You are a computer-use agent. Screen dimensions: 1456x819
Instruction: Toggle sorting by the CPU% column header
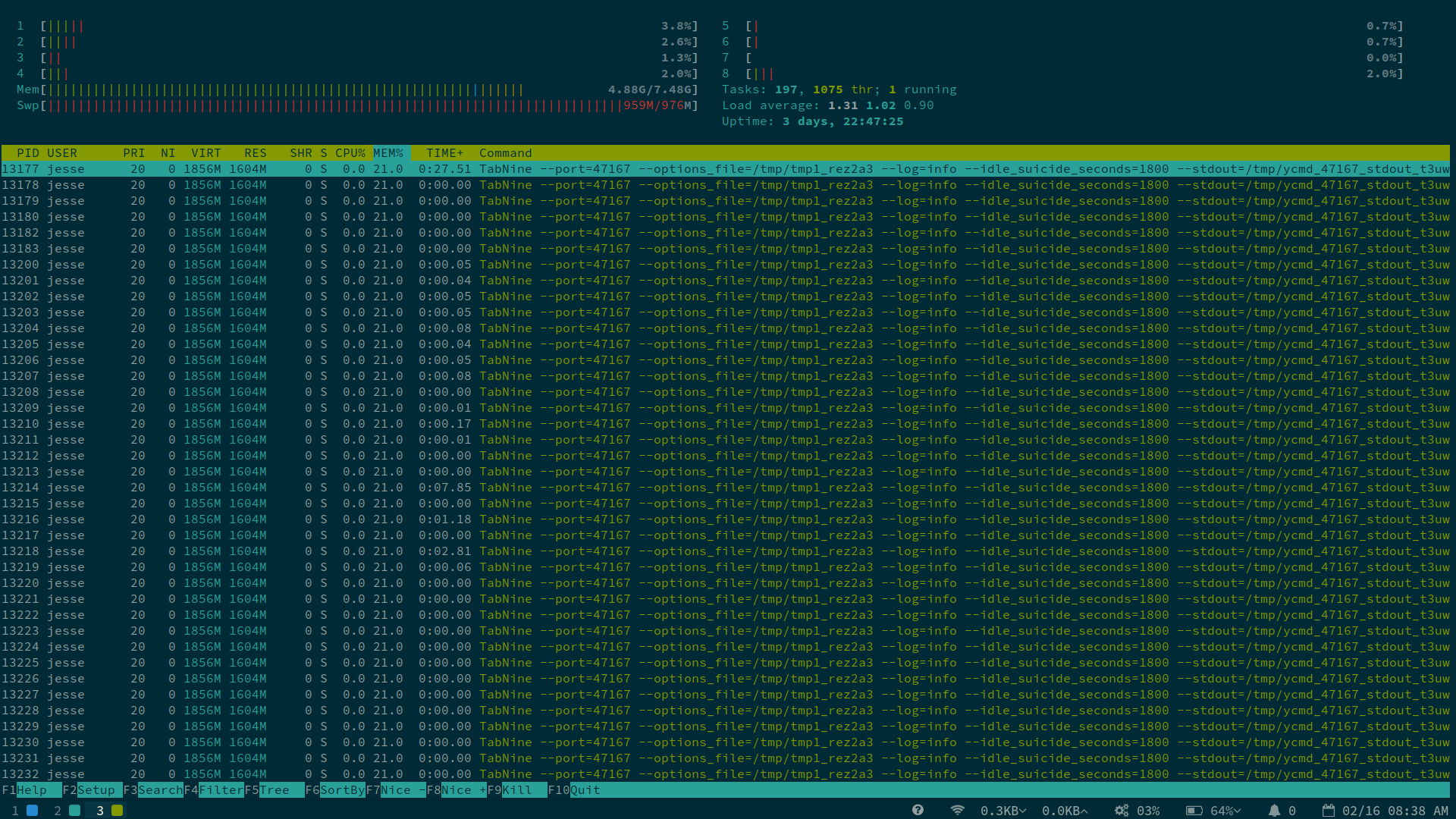[x=350, y=152]
